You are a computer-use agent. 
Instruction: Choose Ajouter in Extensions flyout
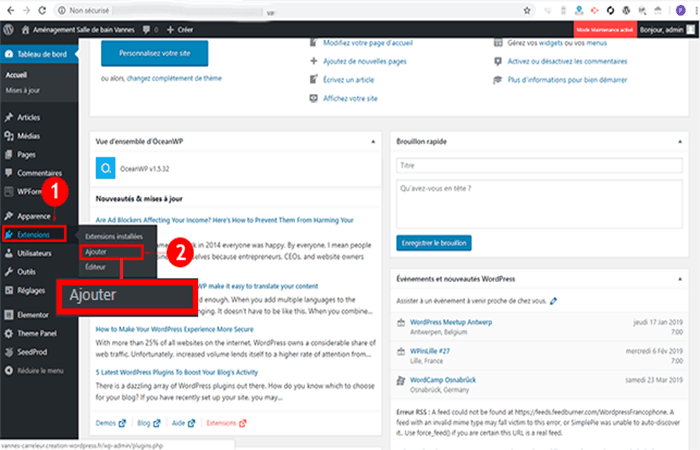click(112, 252)
